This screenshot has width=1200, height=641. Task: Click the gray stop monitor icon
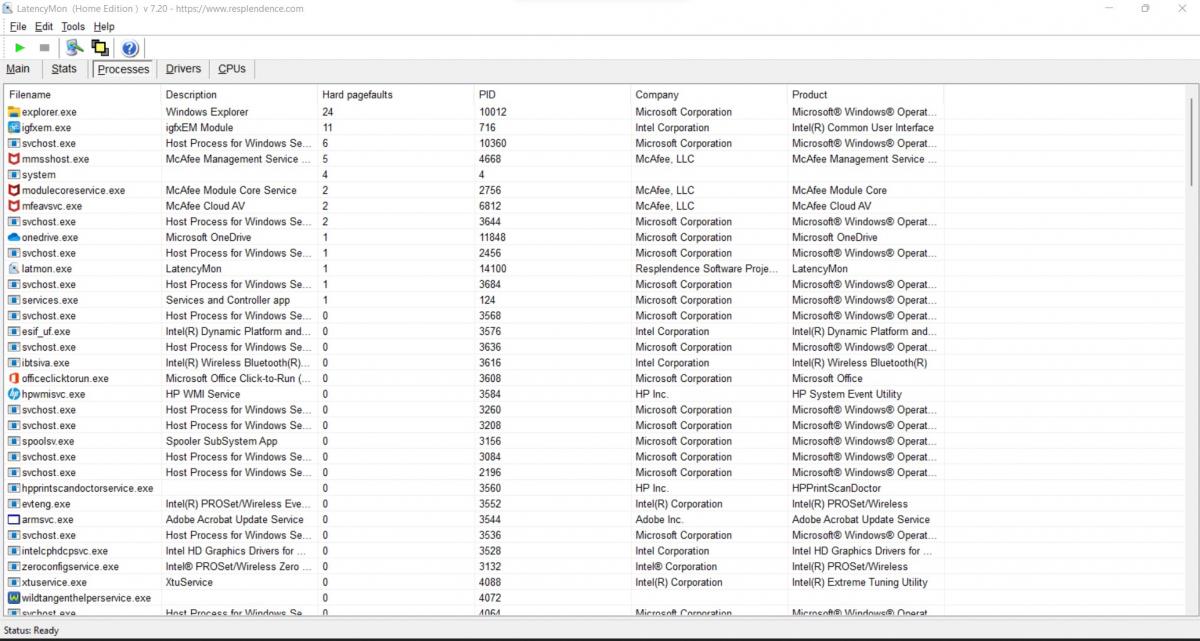click(x=44, y=47)
